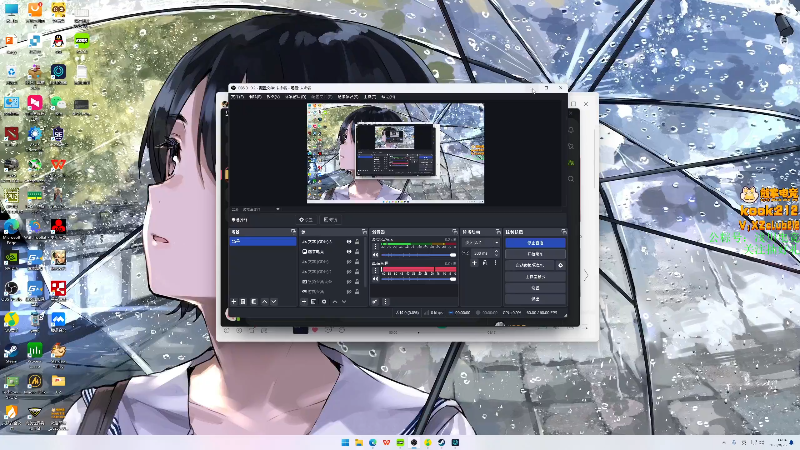Open the Edit menu in OBS

point(255,96)
